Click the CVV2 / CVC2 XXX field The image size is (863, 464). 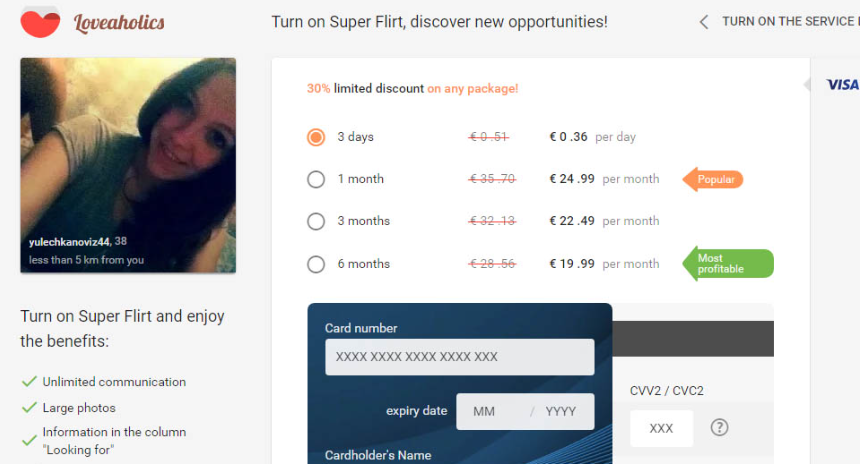click(662, 428)
